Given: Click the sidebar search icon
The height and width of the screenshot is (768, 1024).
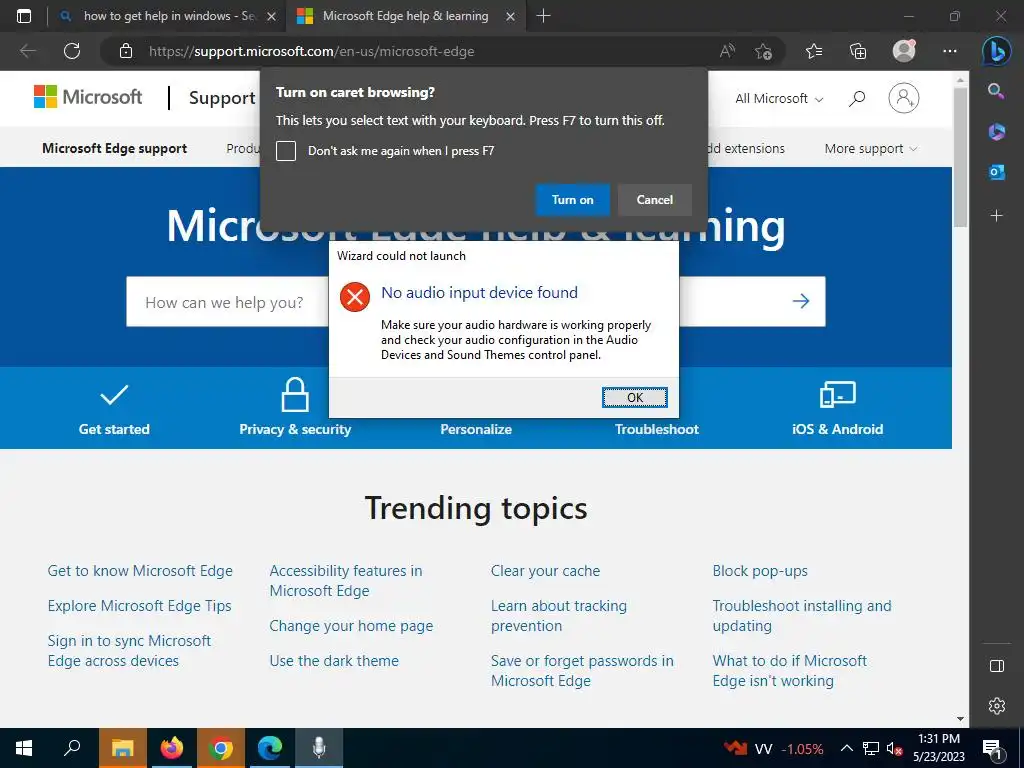Looking at the screenshot, I should (996, 91).
